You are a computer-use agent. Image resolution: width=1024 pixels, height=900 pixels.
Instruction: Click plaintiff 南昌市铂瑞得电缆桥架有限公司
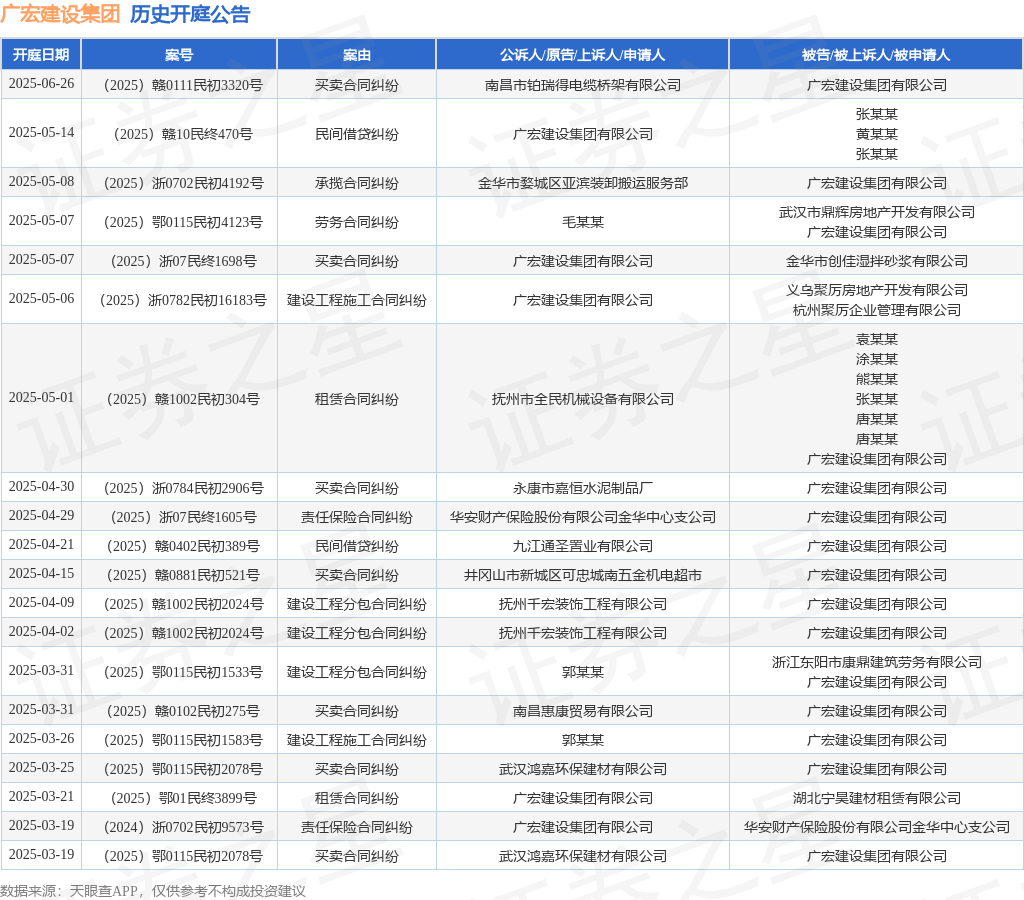point(583,85)
